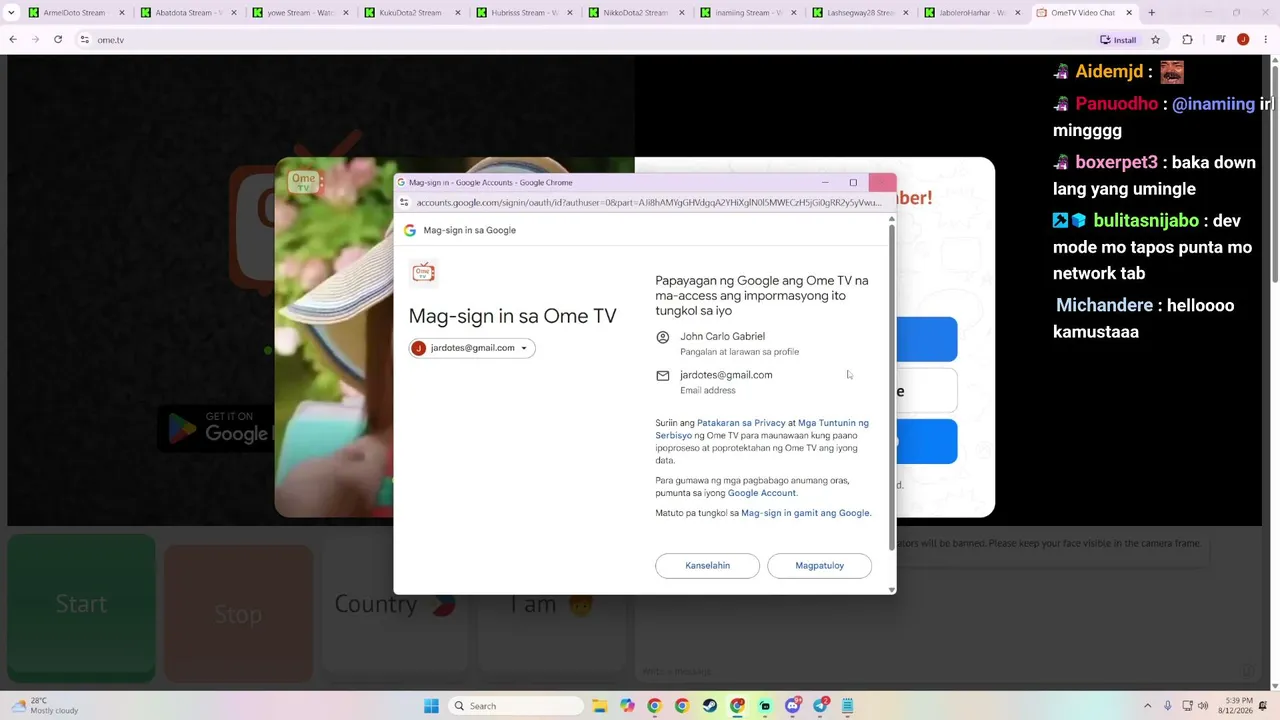The image size is (1280, 720).
Task: Open the jardotes@gmail.com account chooser dropdown
Action: (472, 348)
